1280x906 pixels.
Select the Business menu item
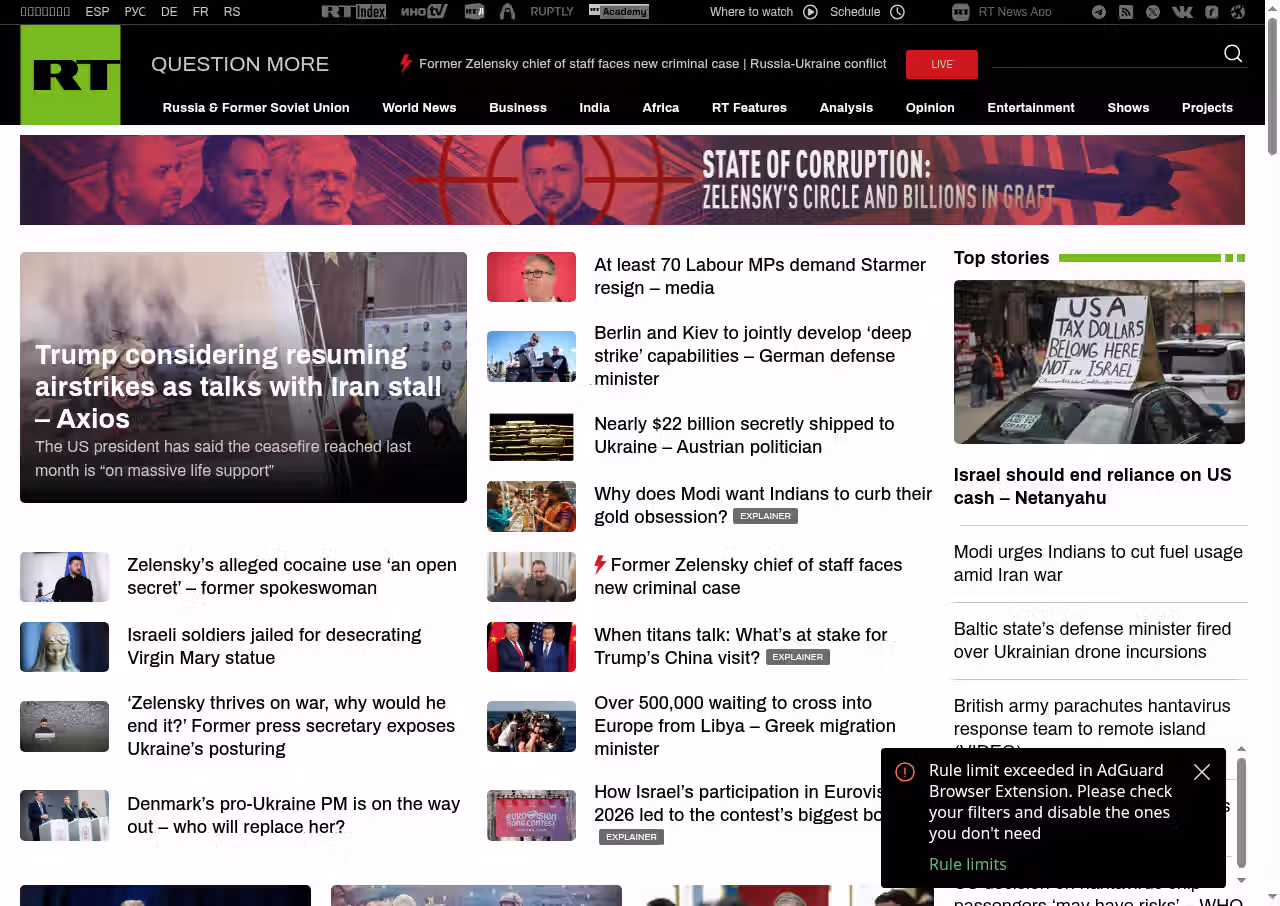click(x=518, y=108)
